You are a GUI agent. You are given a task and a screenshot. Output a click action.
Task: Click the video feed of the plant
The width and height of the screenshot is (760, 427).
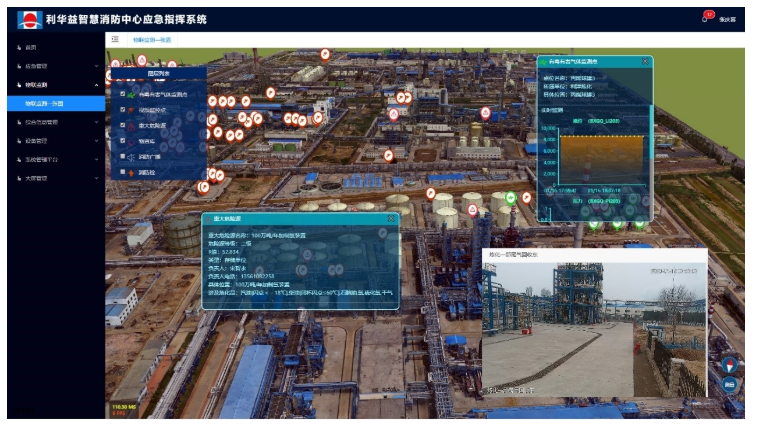(x=595, y=330)
